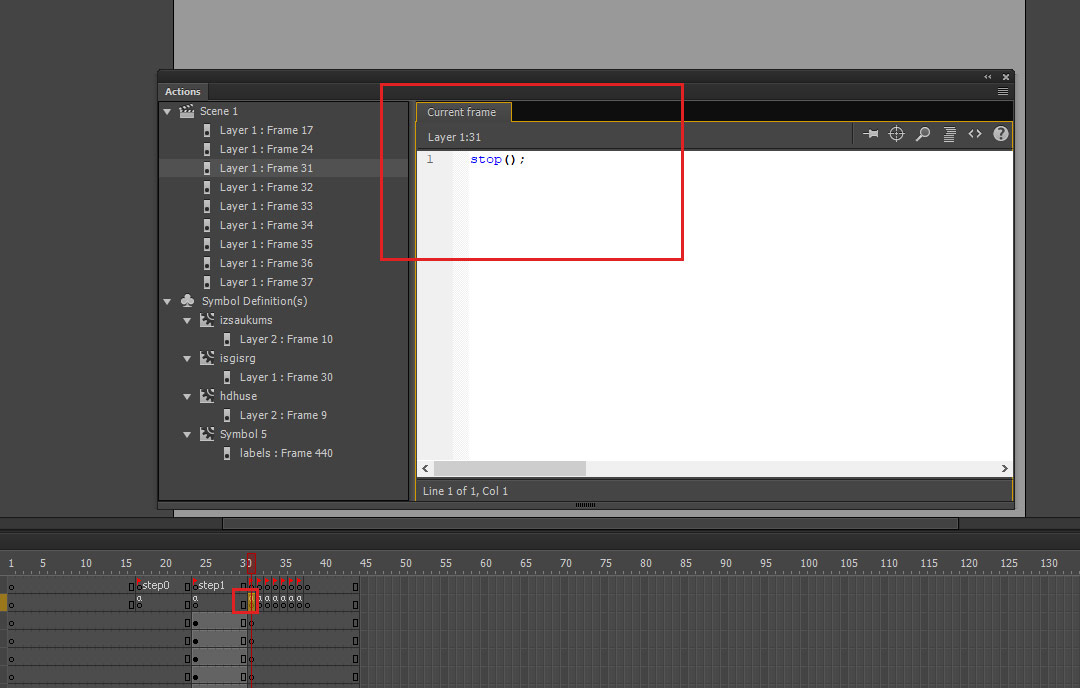Select Layer 1 : Frame 35 script
Screen dimensions: 1080x688
(x=266, y=244)
